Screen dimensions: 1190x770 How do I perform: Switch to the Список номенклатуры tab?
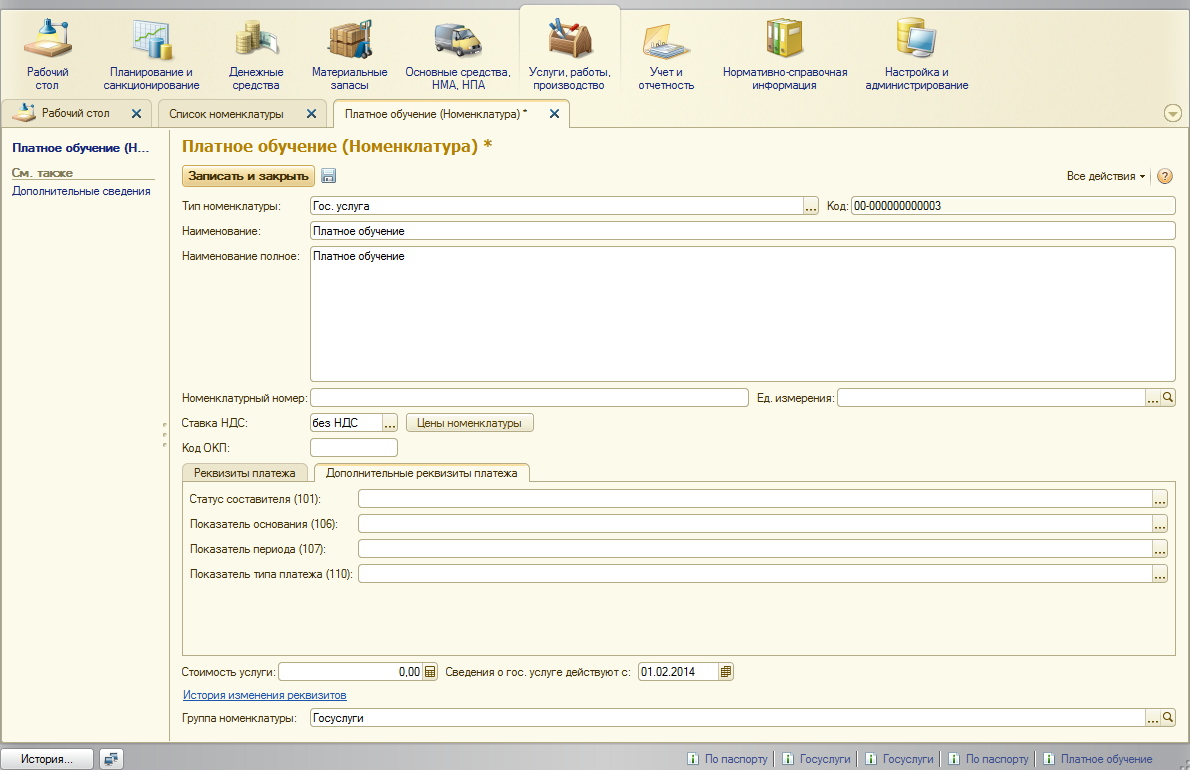pos(226,114)
